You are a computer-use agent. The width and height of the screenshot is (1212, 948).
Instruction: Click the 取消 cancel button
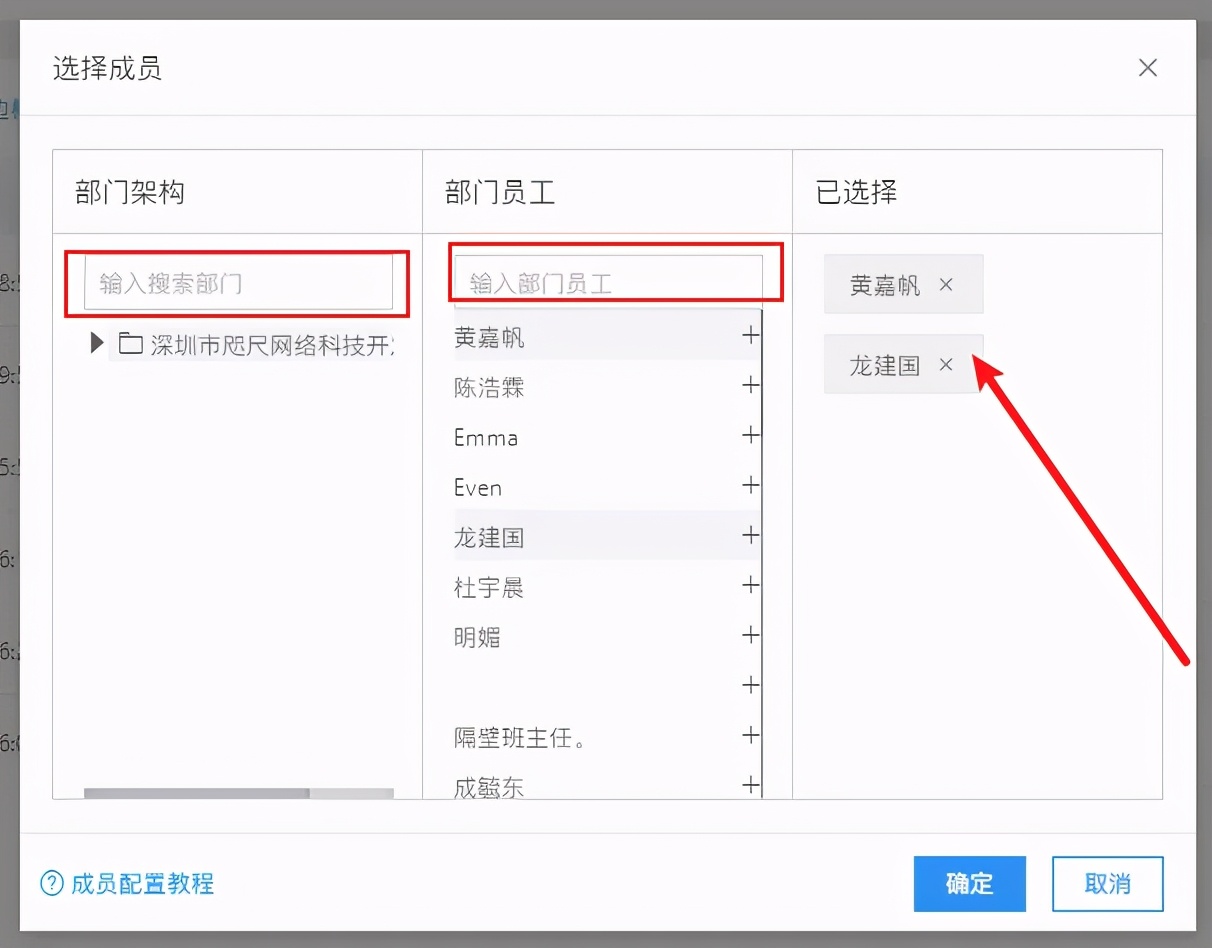pyautogui.click(x=1107, y=884)
